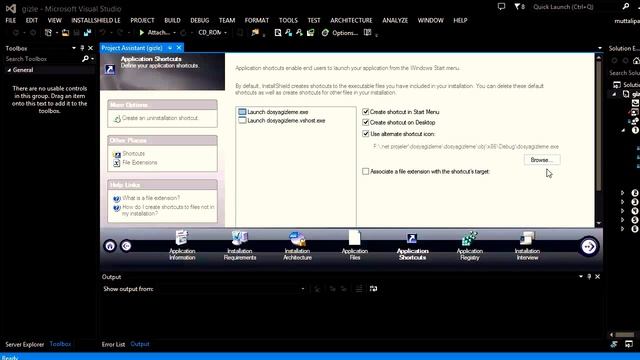Close the Output panel

point(598,277)
